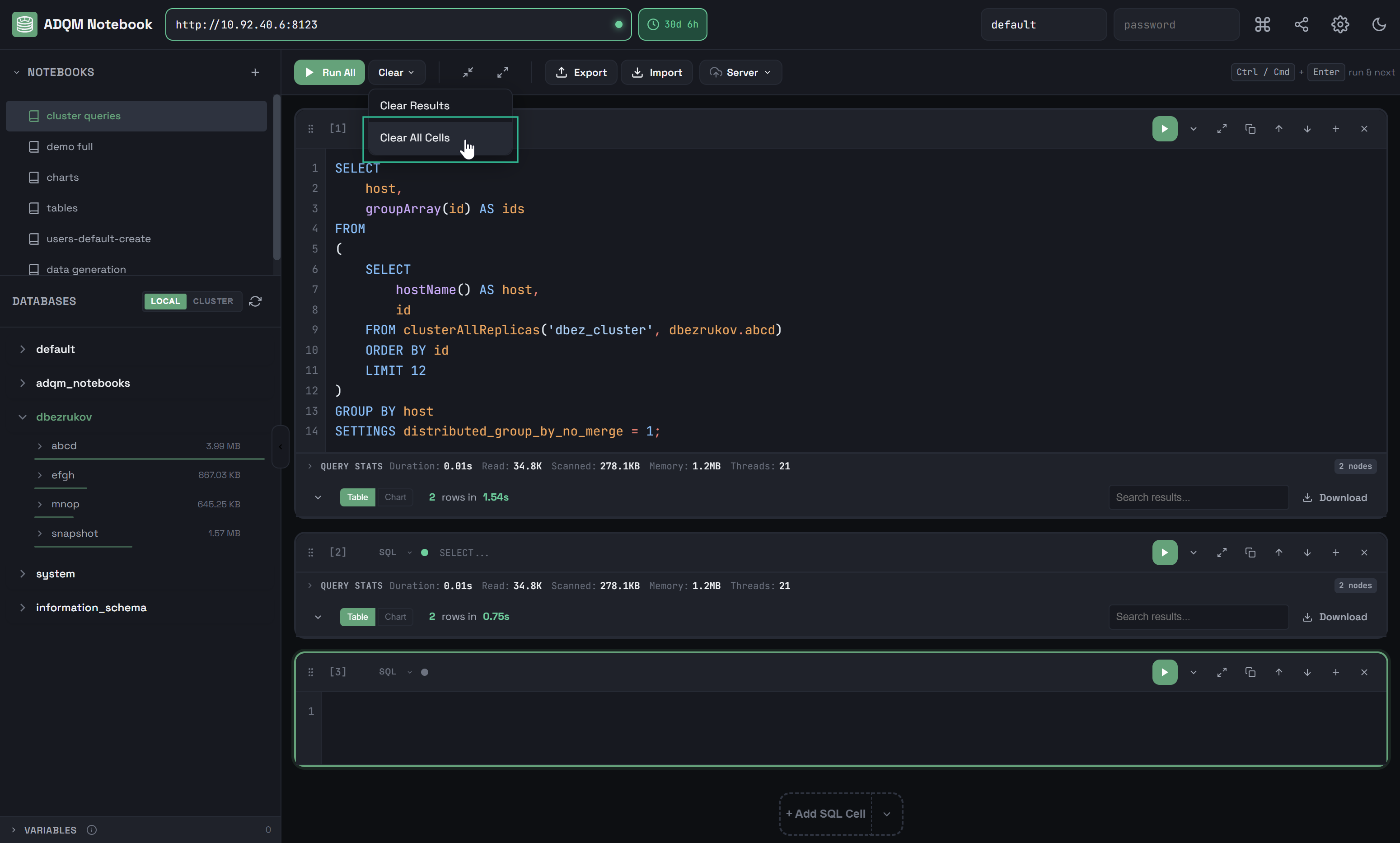Switch cell [1] results to Chart view

point(395,497)
